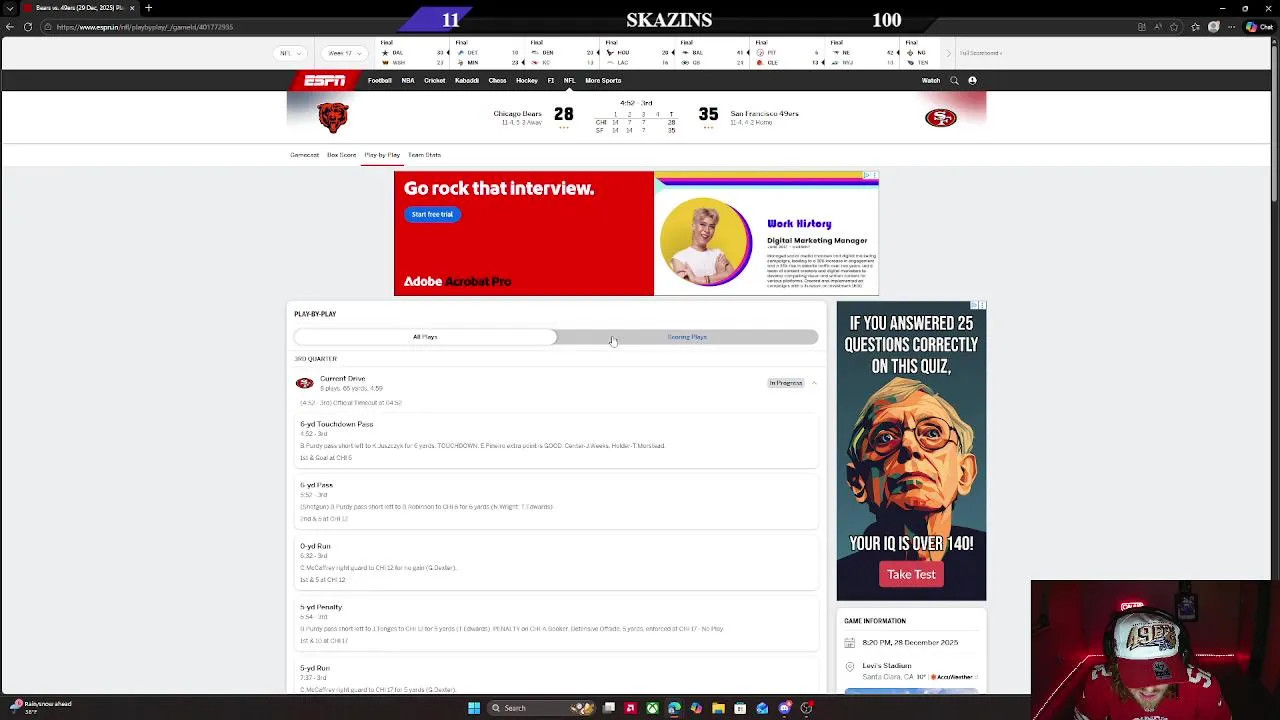Viewport: 1280px width, 720px height.
Task: Click Chicago Bears team name link
Action: [x=517, y=113]
